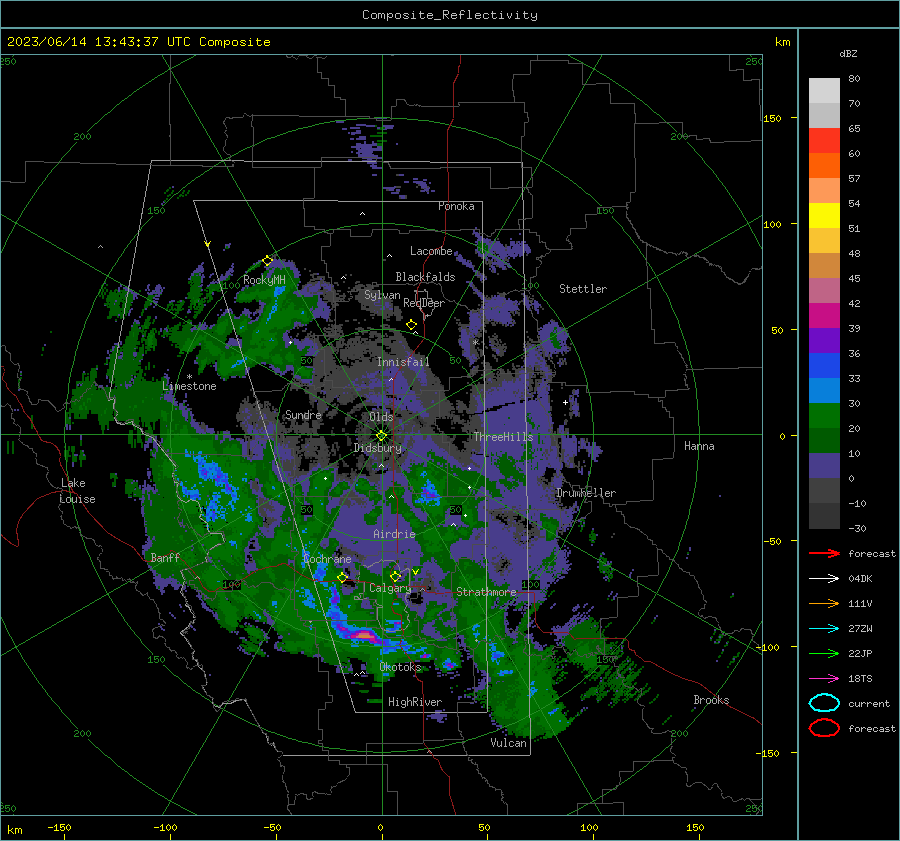Click the dBZ legend heading
The width and height of the screenshot is (900, 841).
pos(848,53)
